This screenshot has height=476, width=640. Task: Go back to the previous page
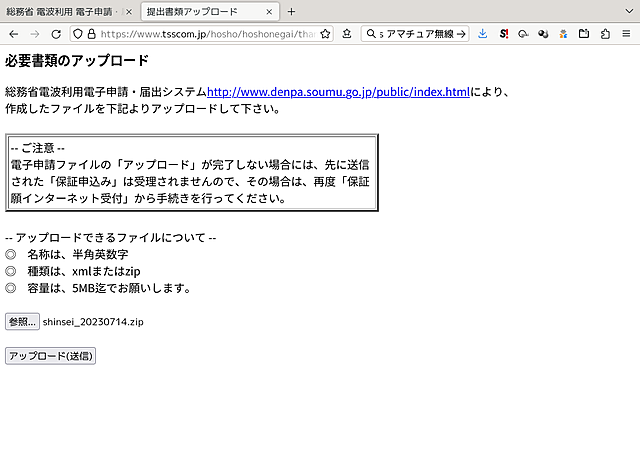(13, 34)
